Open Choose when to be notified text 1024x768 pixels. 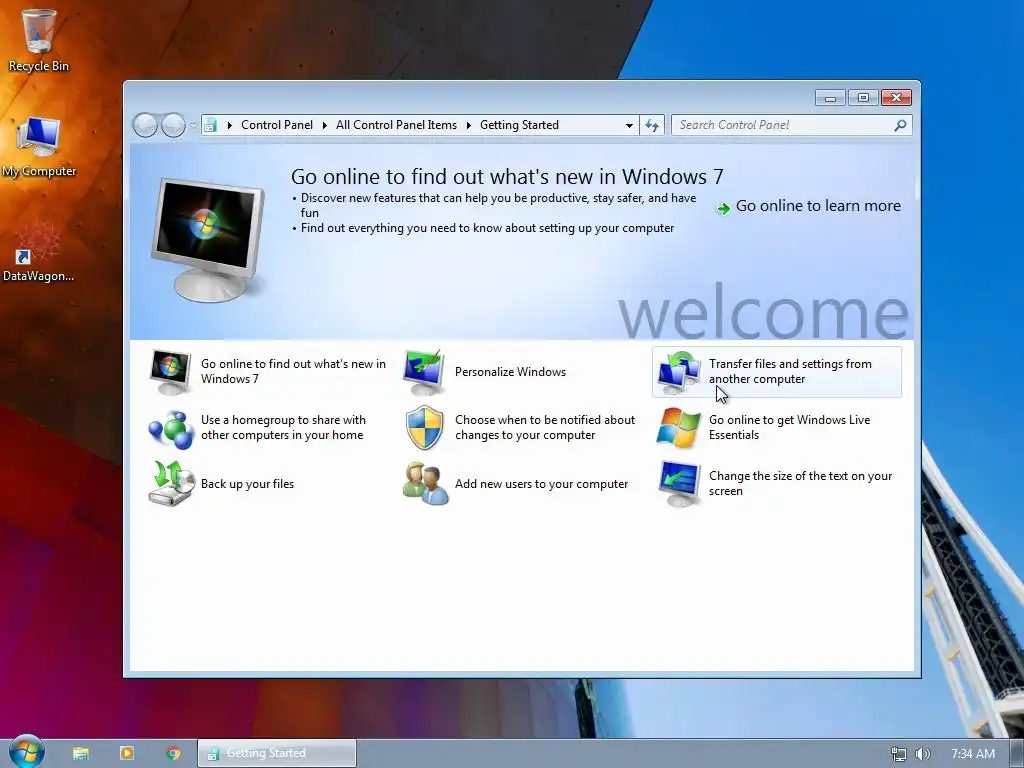point(545,427)
